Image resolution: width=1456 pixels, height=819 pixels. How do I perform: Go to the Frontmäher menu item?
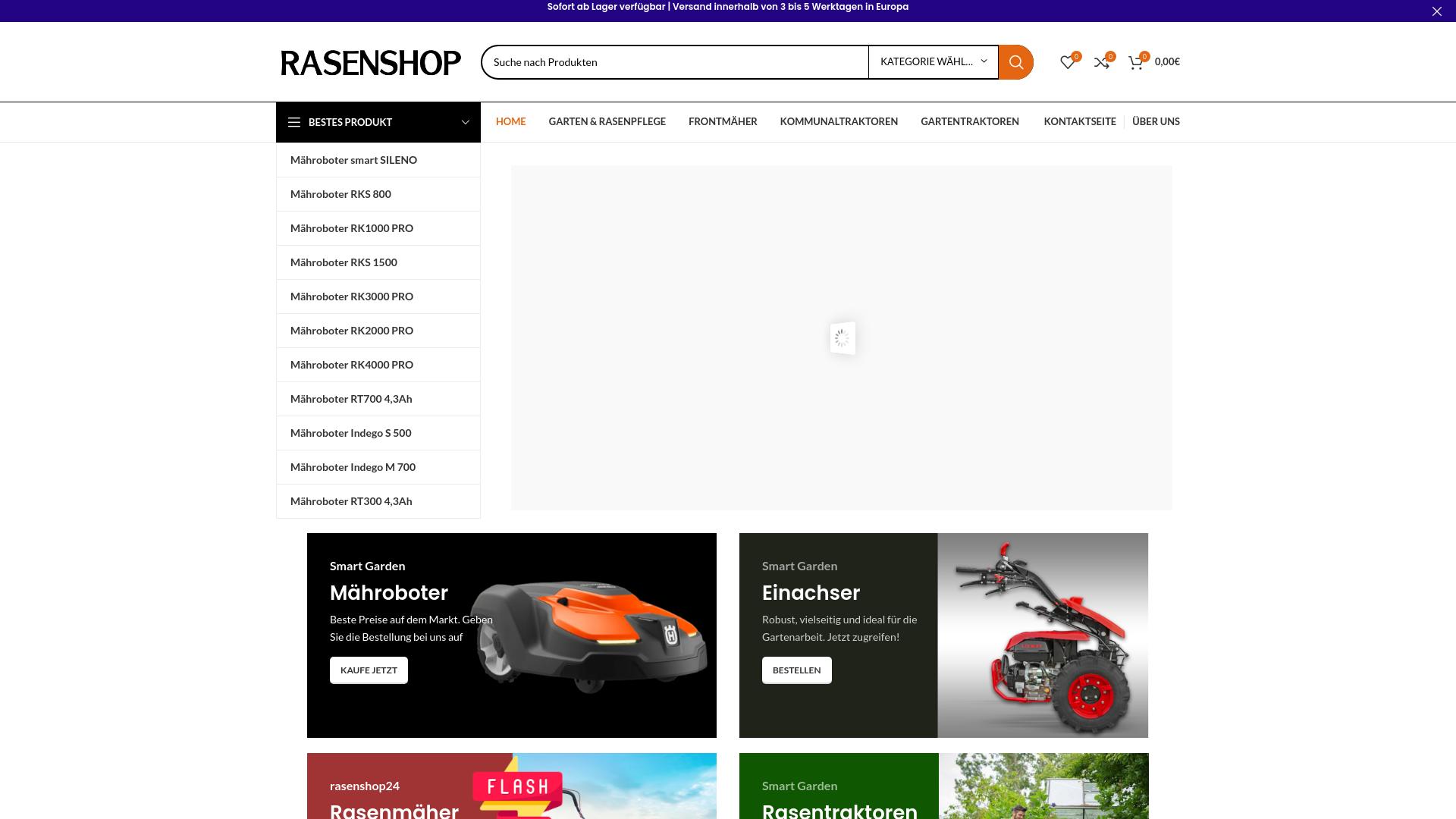coord(722,121)
